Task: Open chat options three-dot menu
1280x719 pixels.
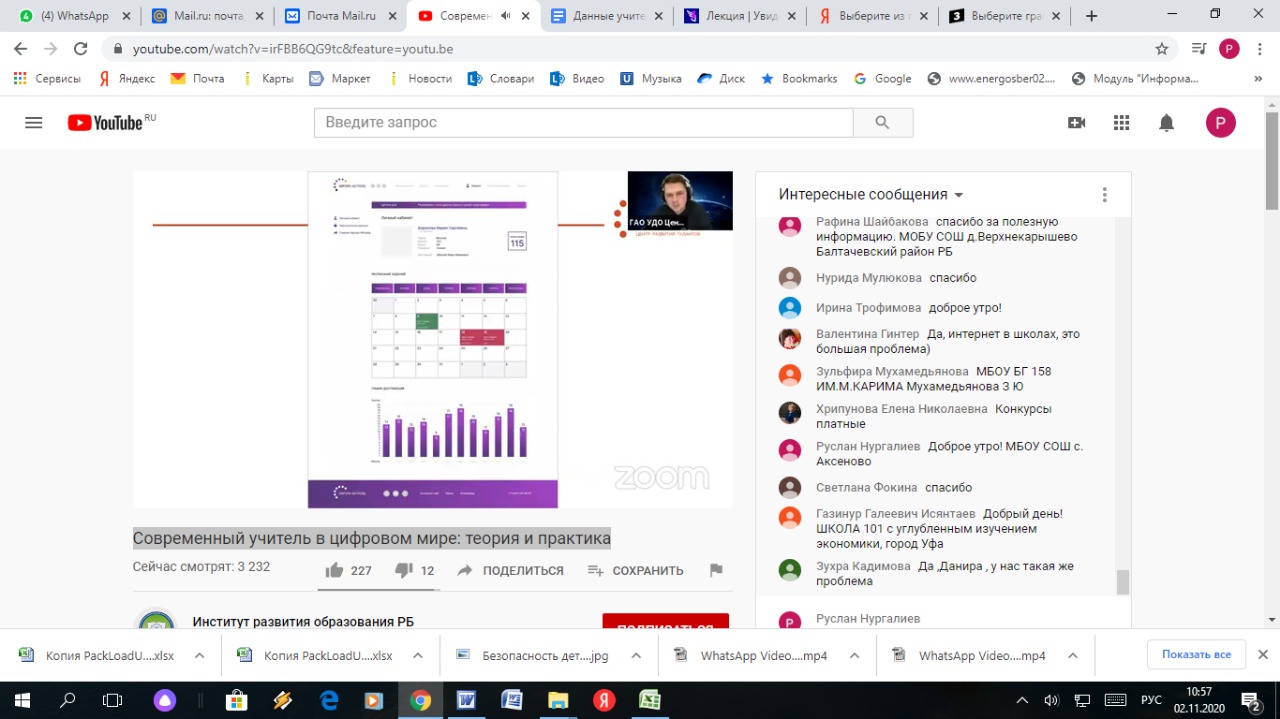Action: (1104, 195)
